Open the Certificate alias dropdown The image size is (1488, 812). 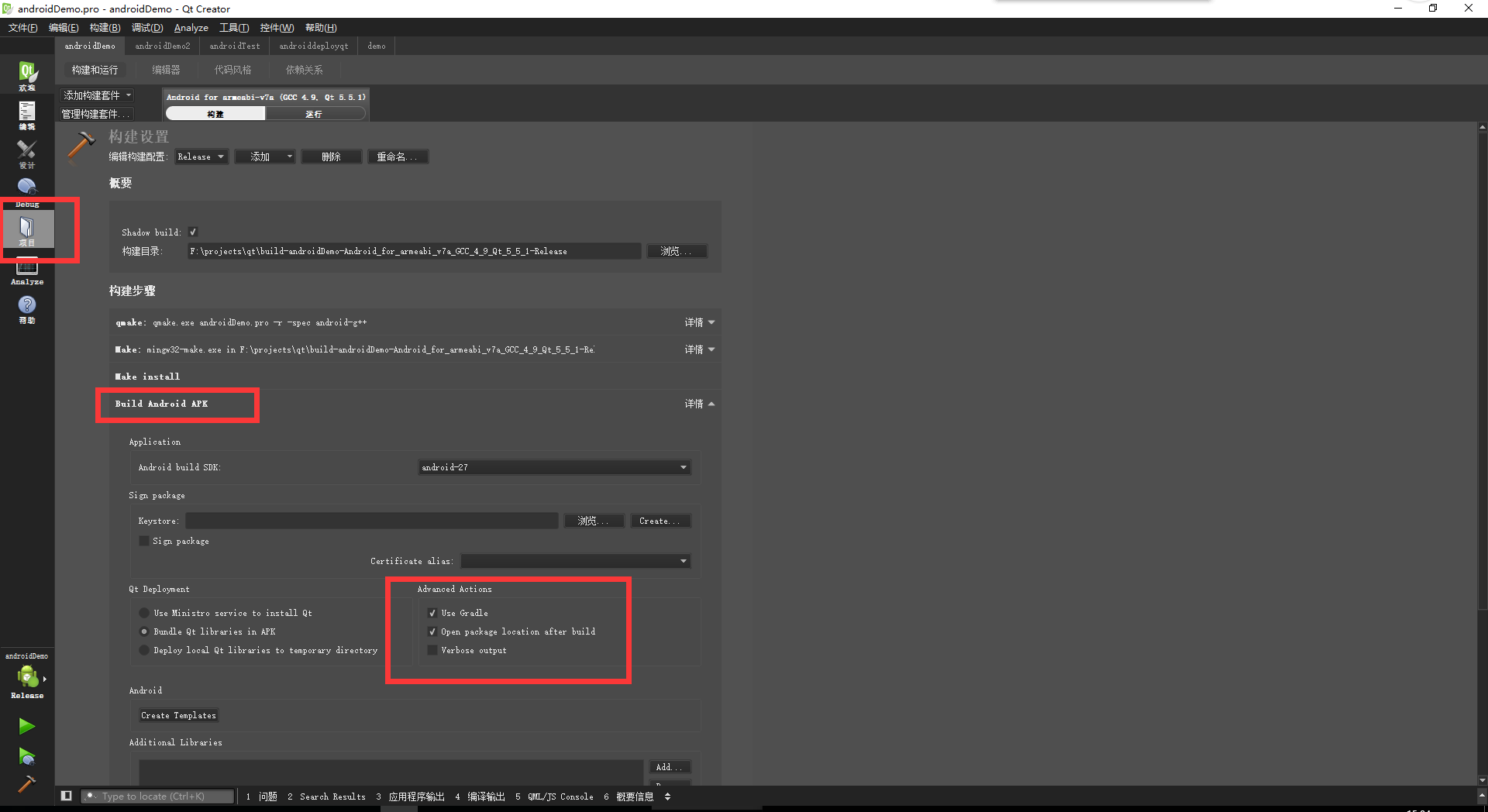(x=576, y=561)
